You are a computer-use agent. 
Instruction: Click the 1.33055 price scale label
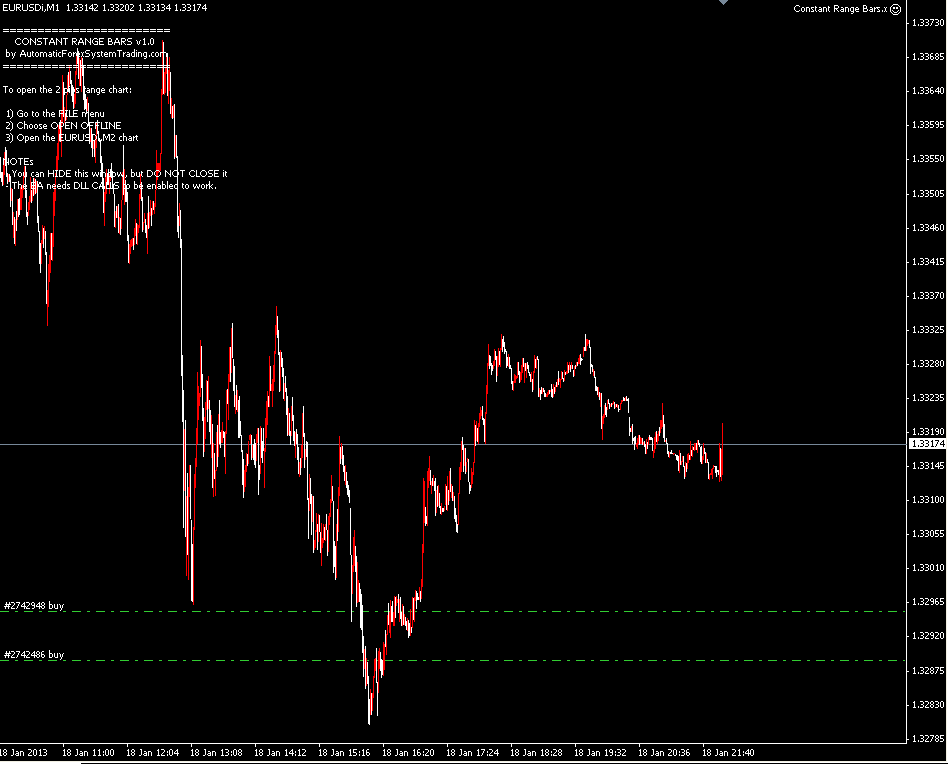tap(928, 534)
